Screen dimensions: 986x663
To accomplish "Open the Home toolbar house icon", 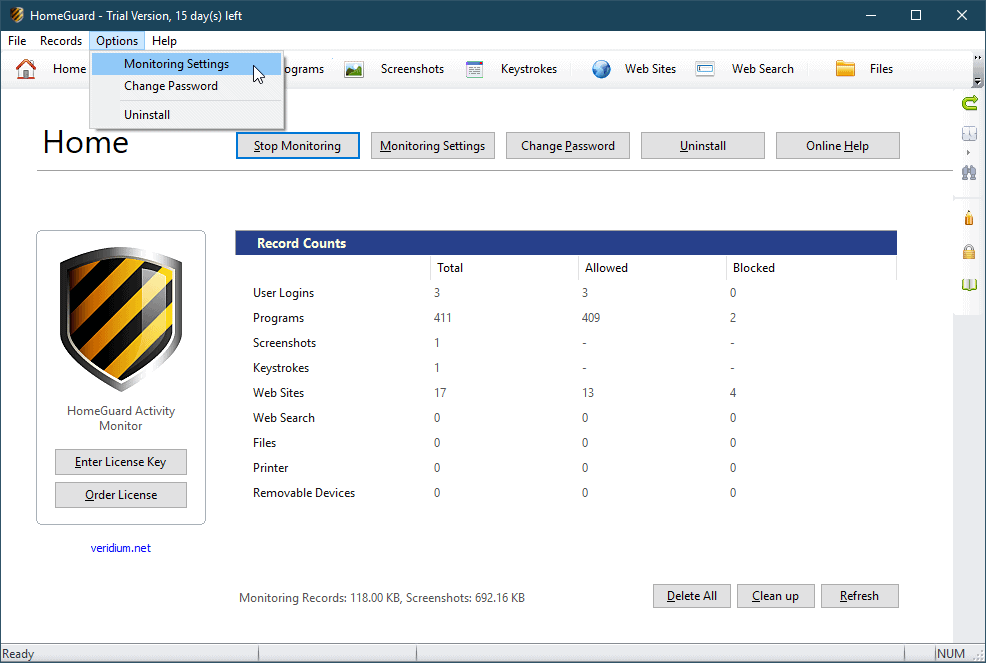I will point(26,69).
